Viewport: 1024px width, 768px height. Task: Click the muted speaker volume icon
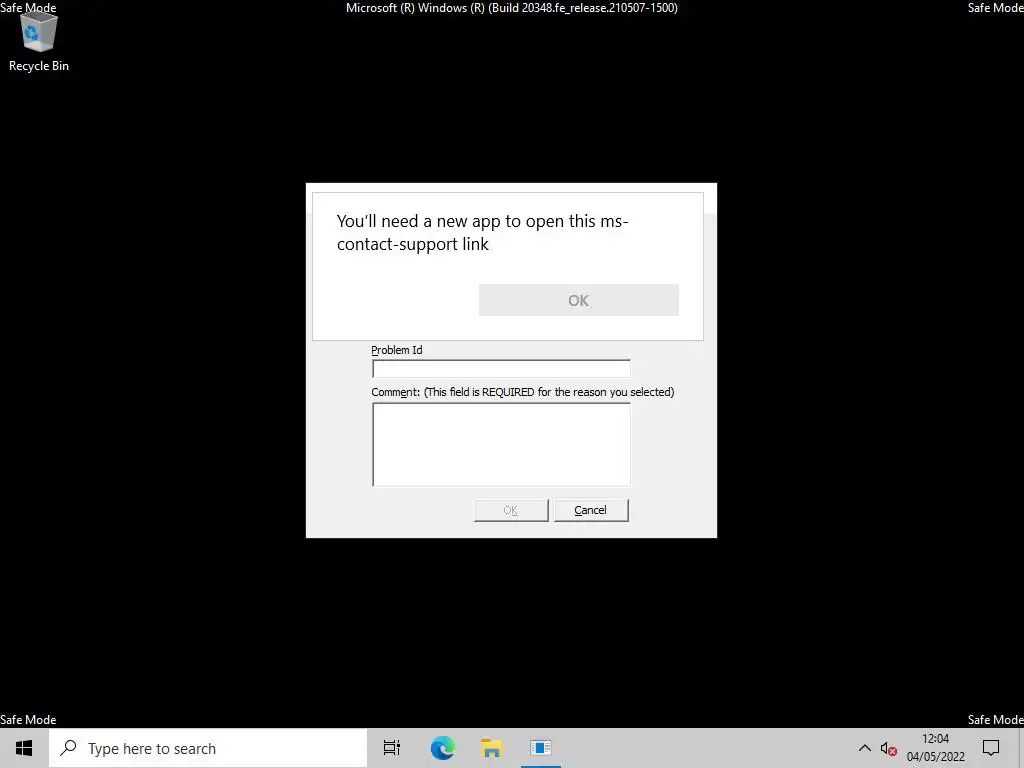888,749
